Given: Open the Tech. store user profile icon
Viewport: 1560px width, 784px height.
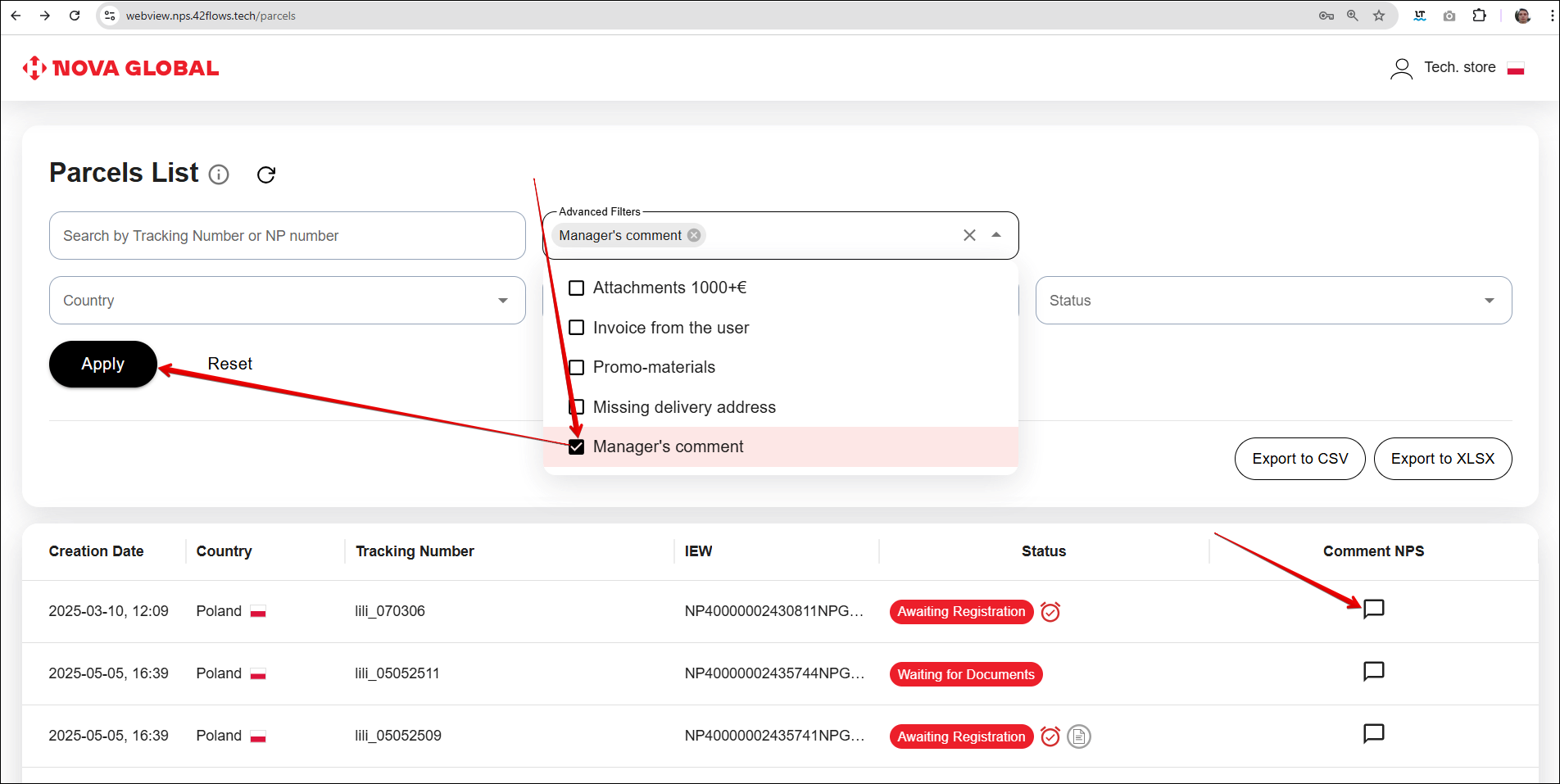Looking at the screenshot, I should click(1401, 68).
